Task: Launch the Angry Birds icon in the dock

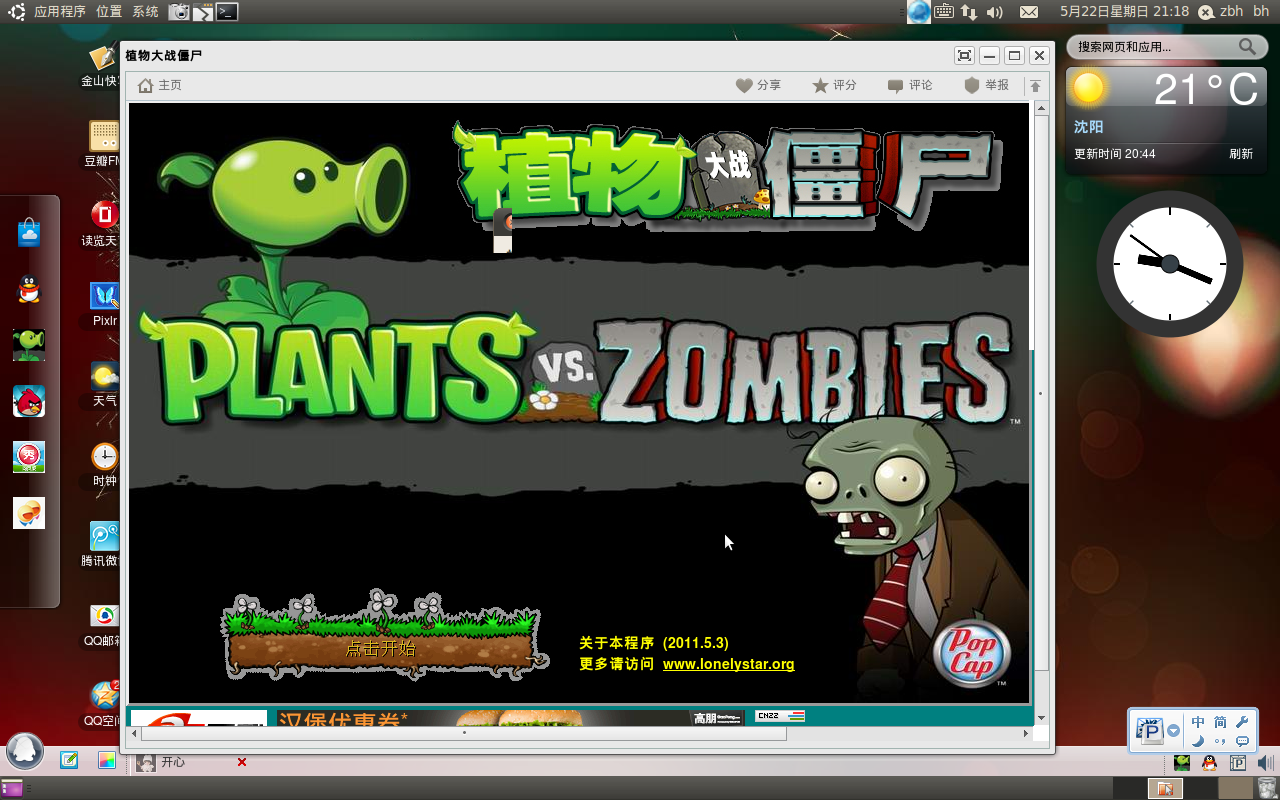Action: [29, 401]
